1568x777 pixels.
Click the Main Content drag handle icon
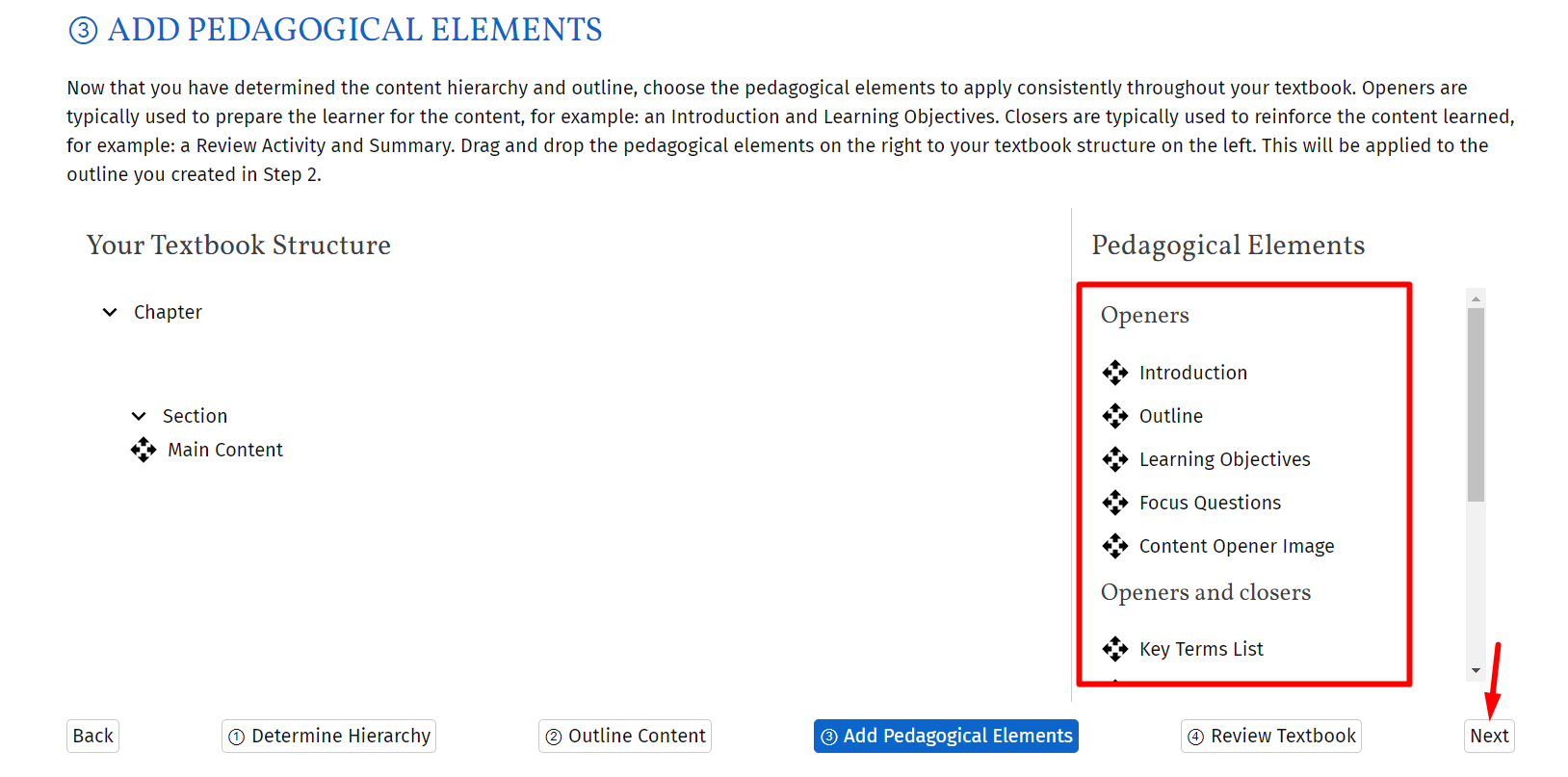tap(144, 450)
